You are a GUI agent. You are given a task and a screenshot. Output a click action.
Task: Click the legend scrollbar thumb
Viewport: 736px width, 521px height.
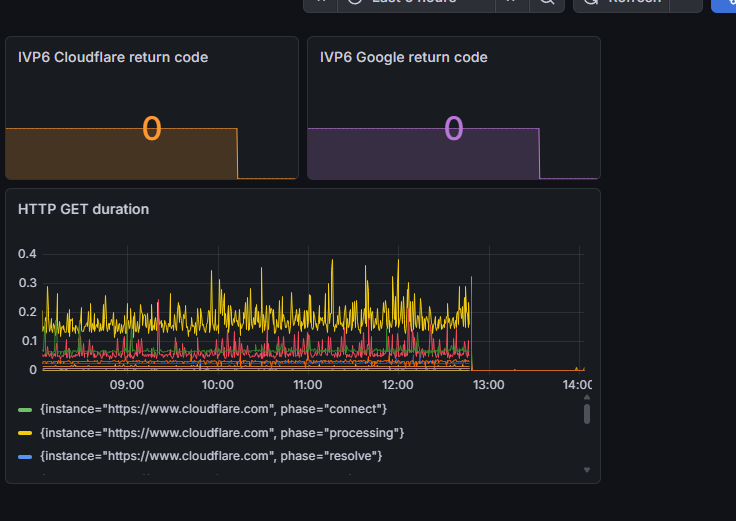587,414
